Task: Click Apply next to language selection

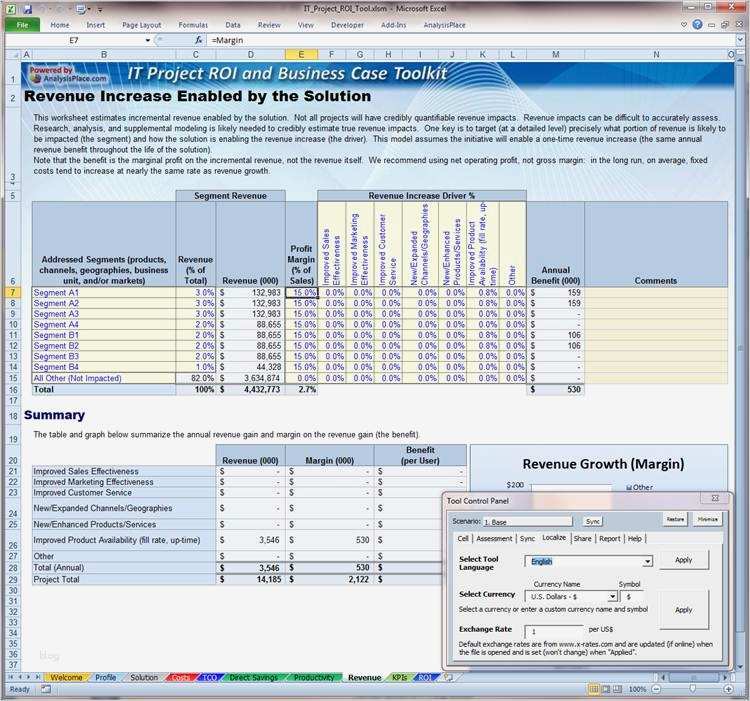Action: tap(684, 560)
